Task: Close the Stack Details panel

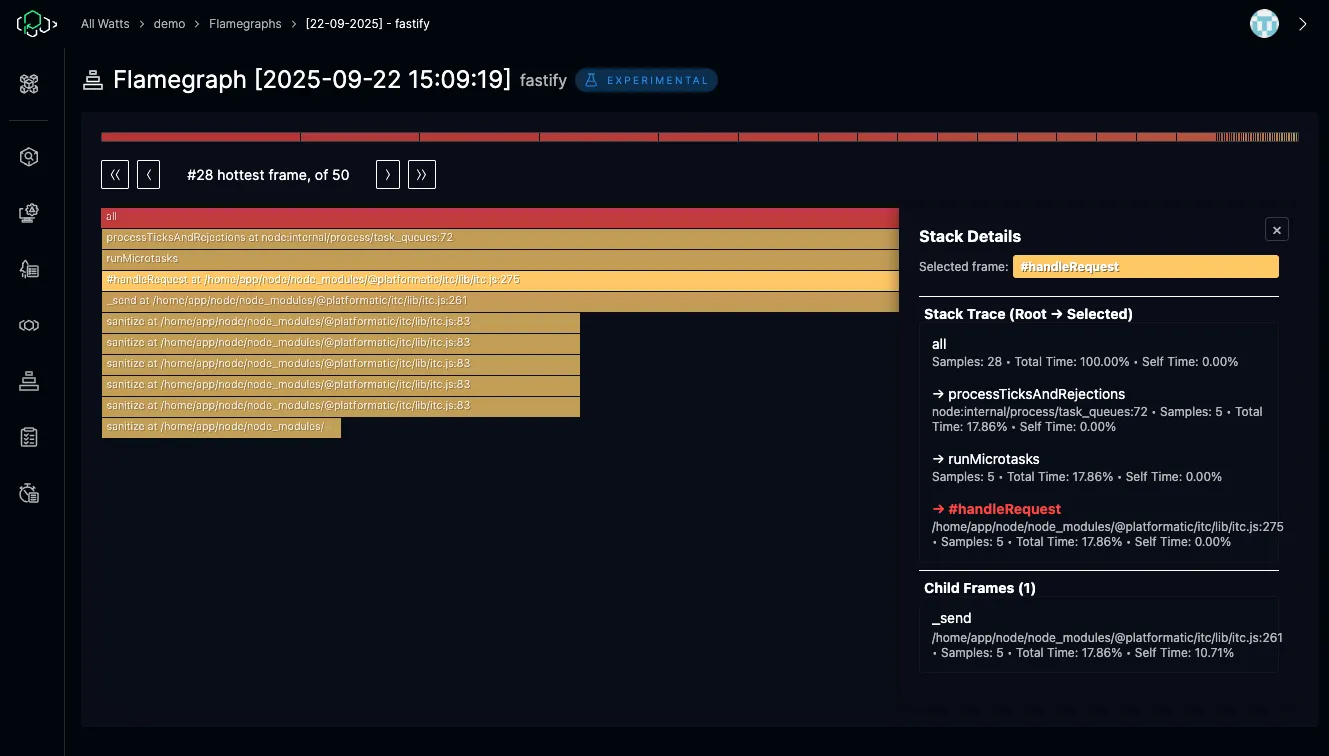Action: (1276, 229)
